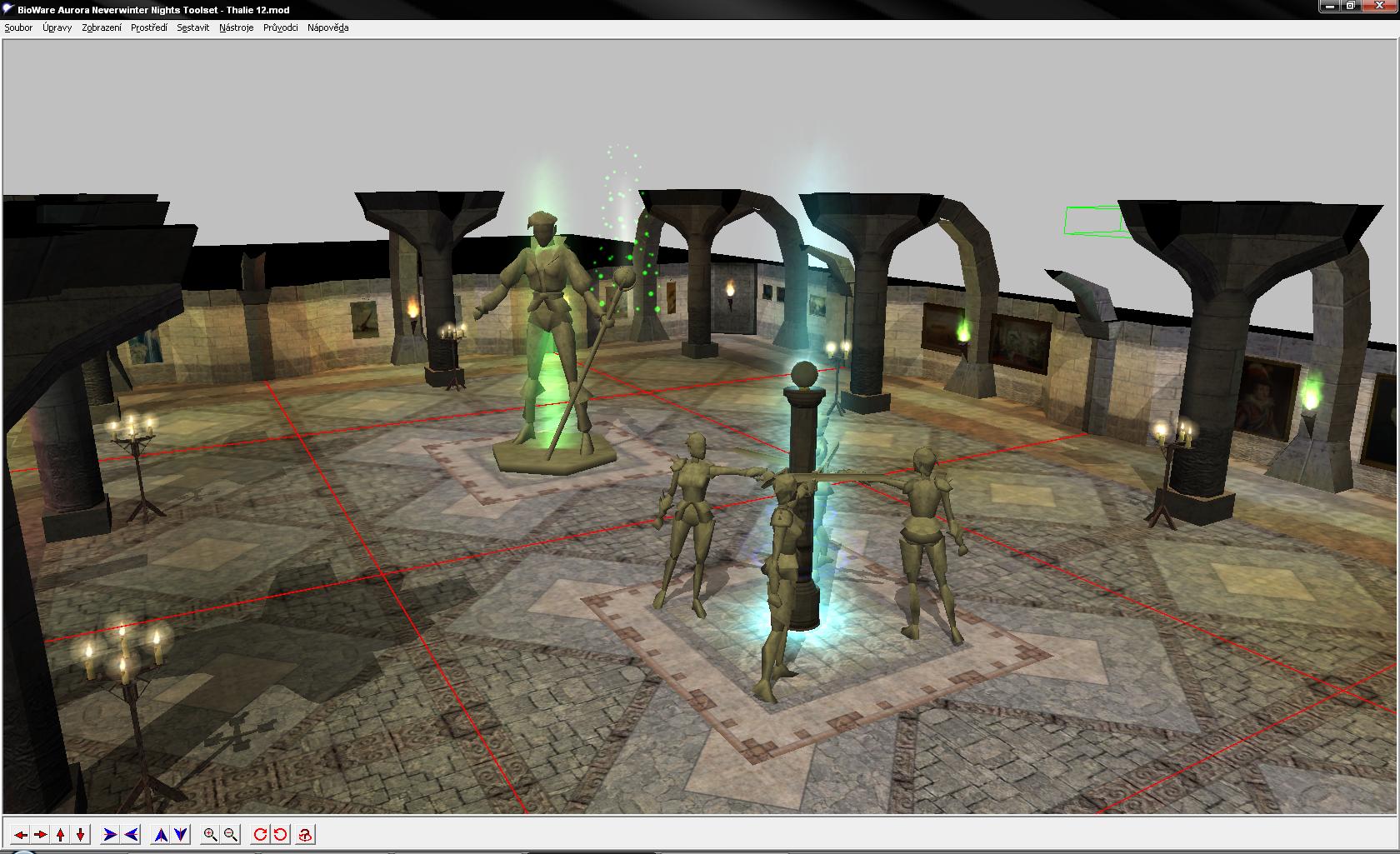Open the Úpravy menu
This screenshot has height=854, width=1400.
point(57,27)
